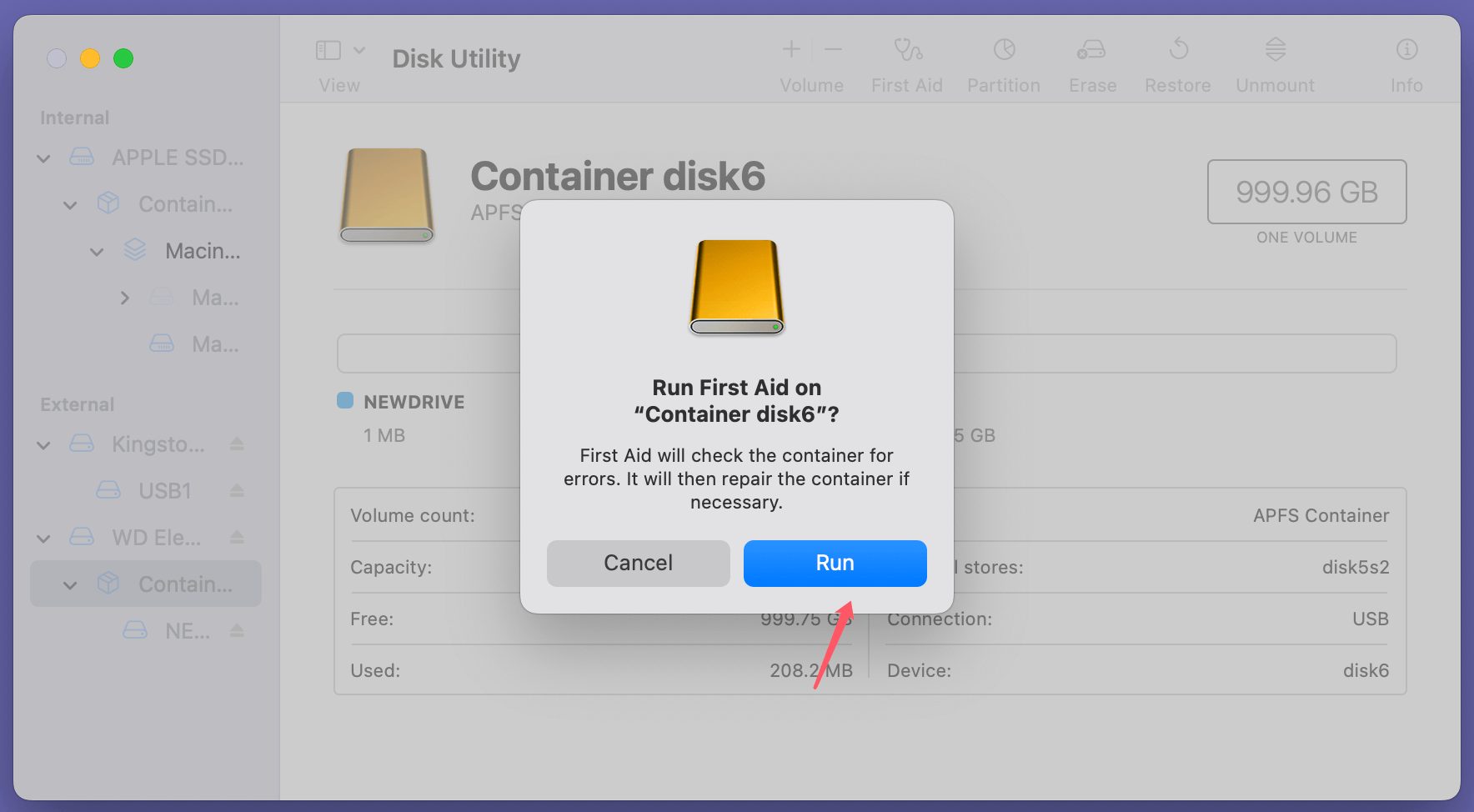The width and height of the screenshot is (1474, 812).
Task: Open the View options dropdown
Action: [360, 50]
